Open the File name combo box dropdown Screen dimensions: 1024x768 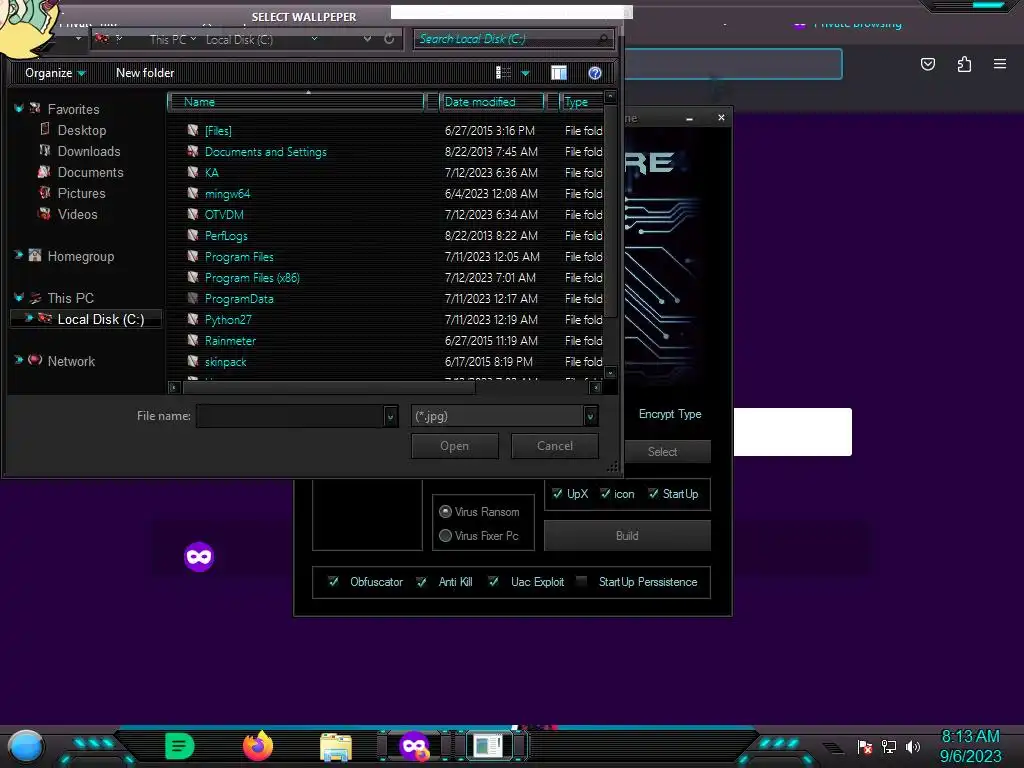(391, 416)
